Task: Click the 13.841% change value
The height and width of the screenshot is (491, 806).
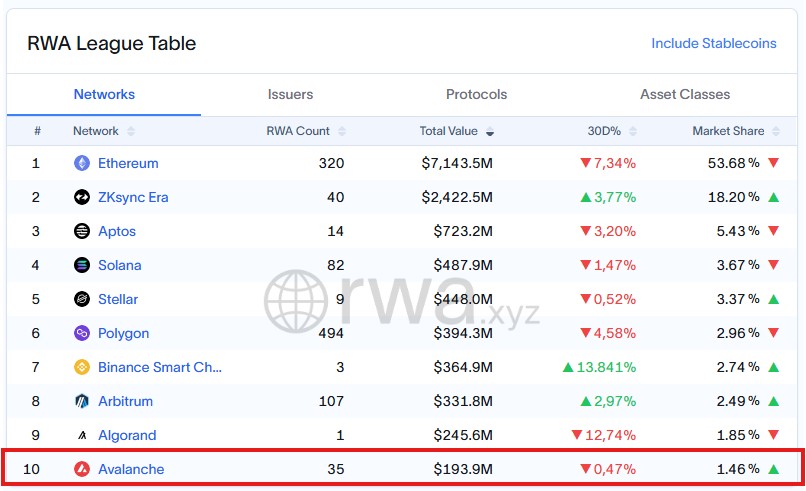Action: click(x=606, y=367)
